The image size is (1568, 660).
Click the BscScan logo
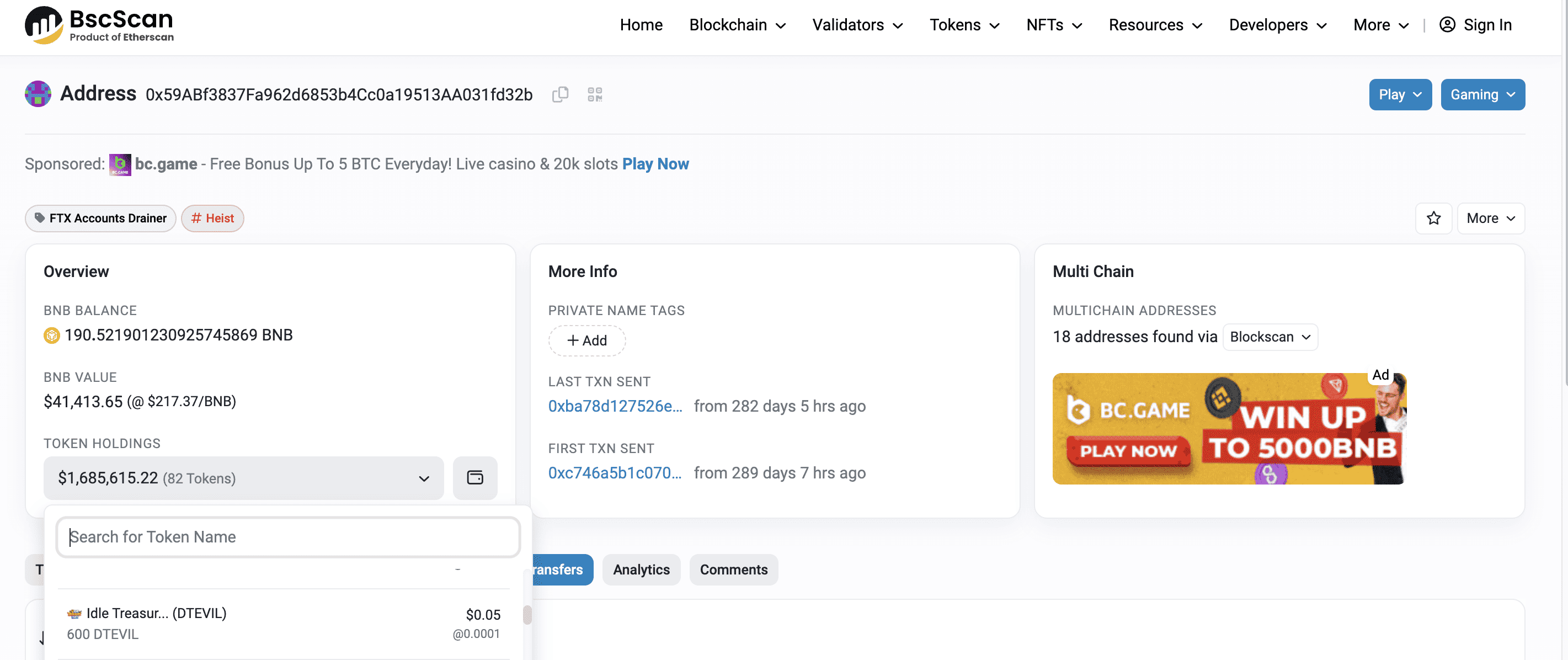point(99,25)
